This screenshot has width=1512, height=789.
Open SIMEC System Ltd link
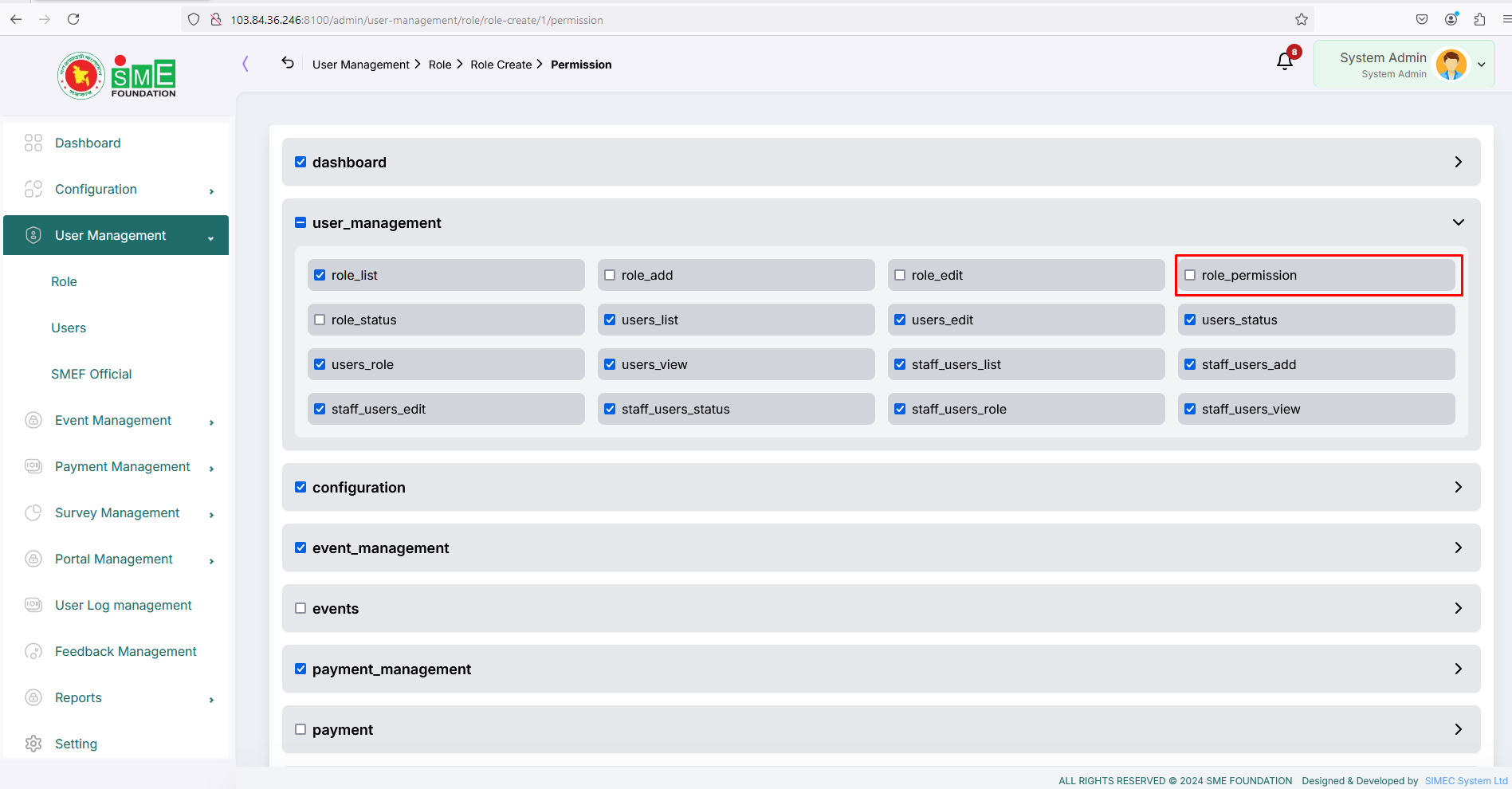(x=1466, y=780)
